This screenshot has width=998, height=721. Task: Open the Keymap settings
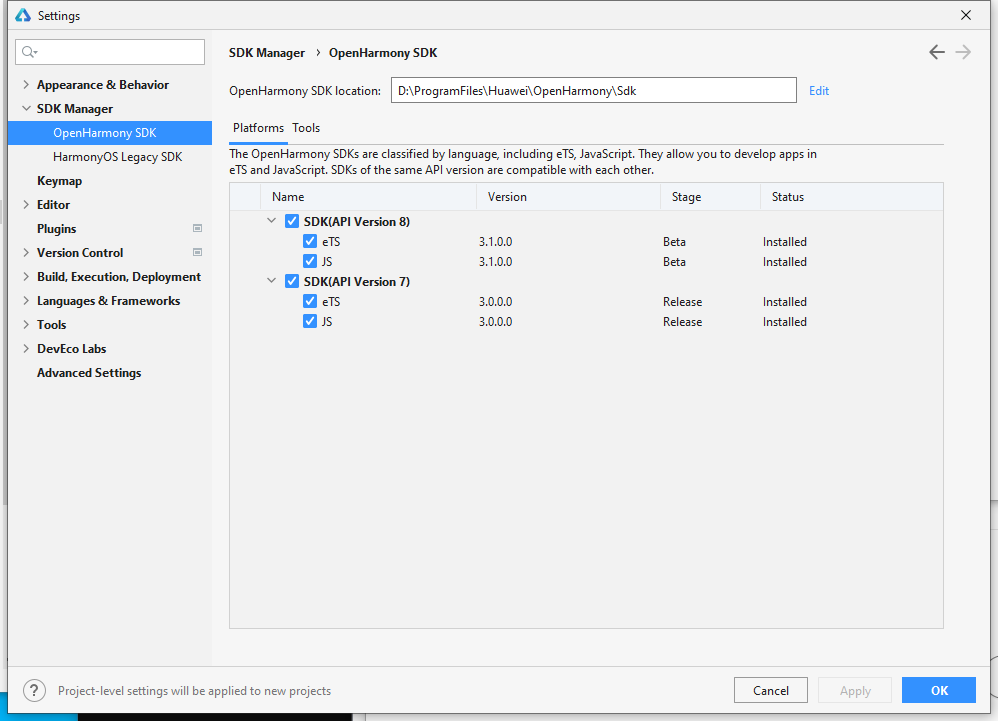(59, 181)
